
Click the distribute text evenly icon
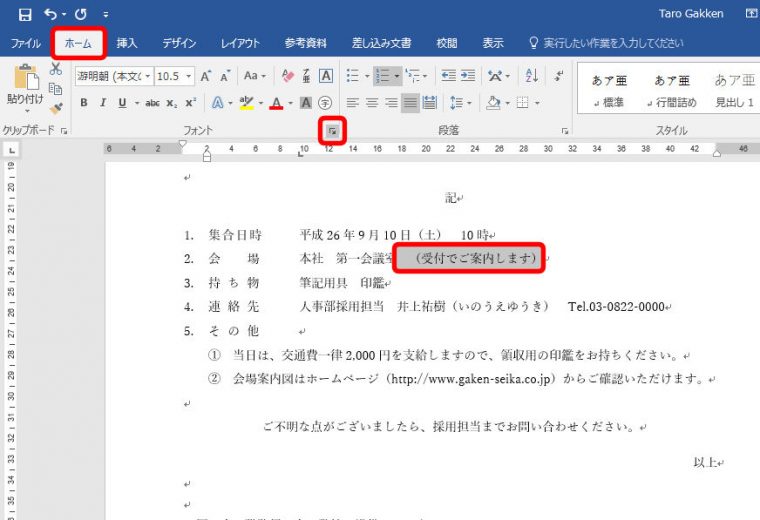point(429,103)
